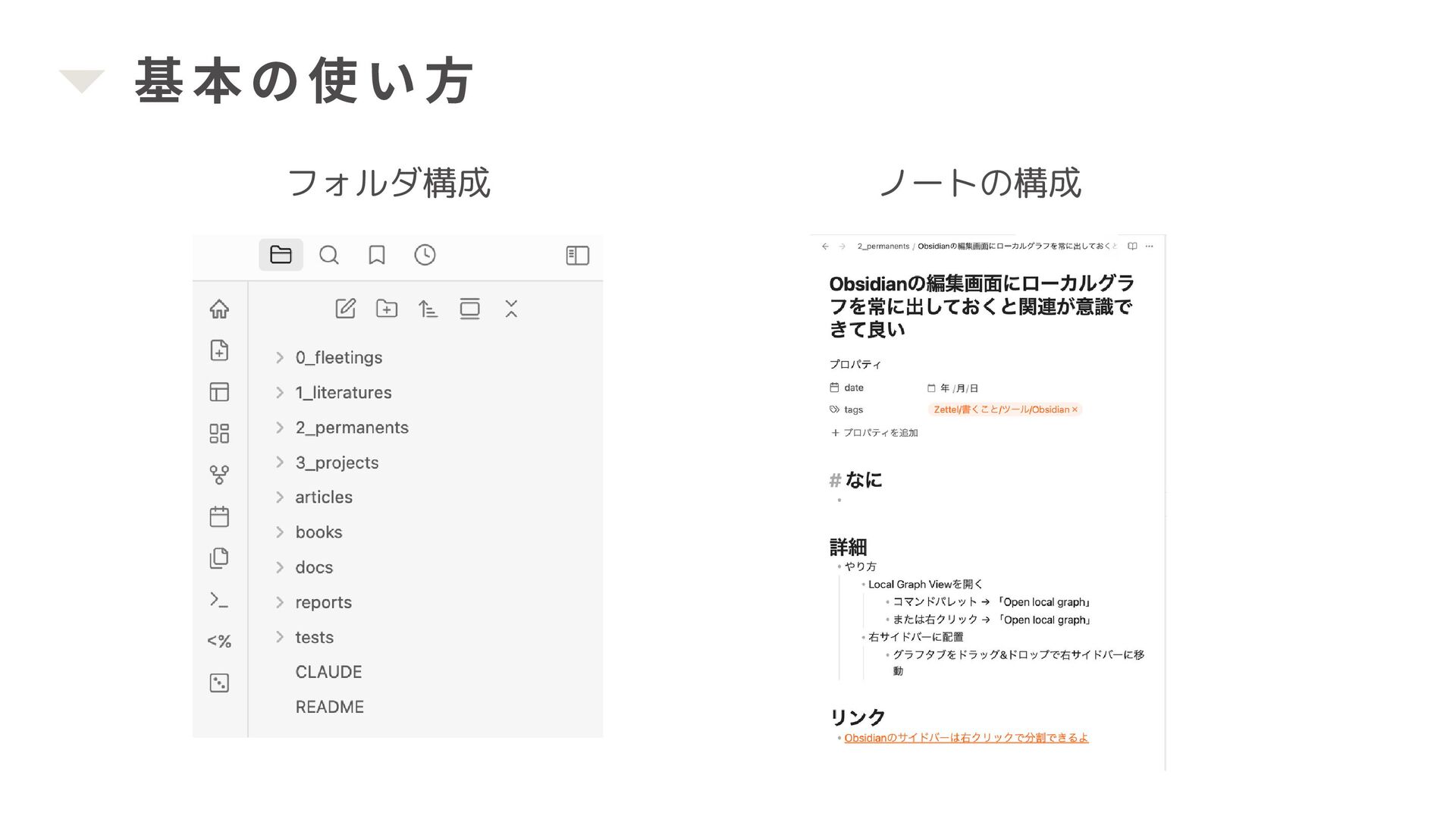Click the templater <% ribbon icon

[x=219, y=642]
